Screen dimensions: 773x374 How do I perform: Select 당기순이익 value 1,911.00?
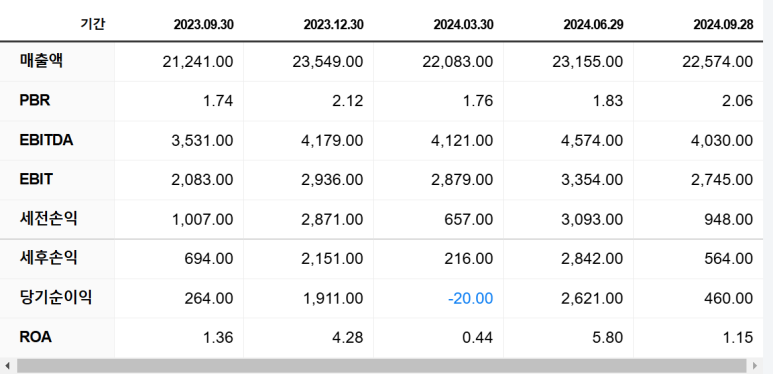point(332,298)
